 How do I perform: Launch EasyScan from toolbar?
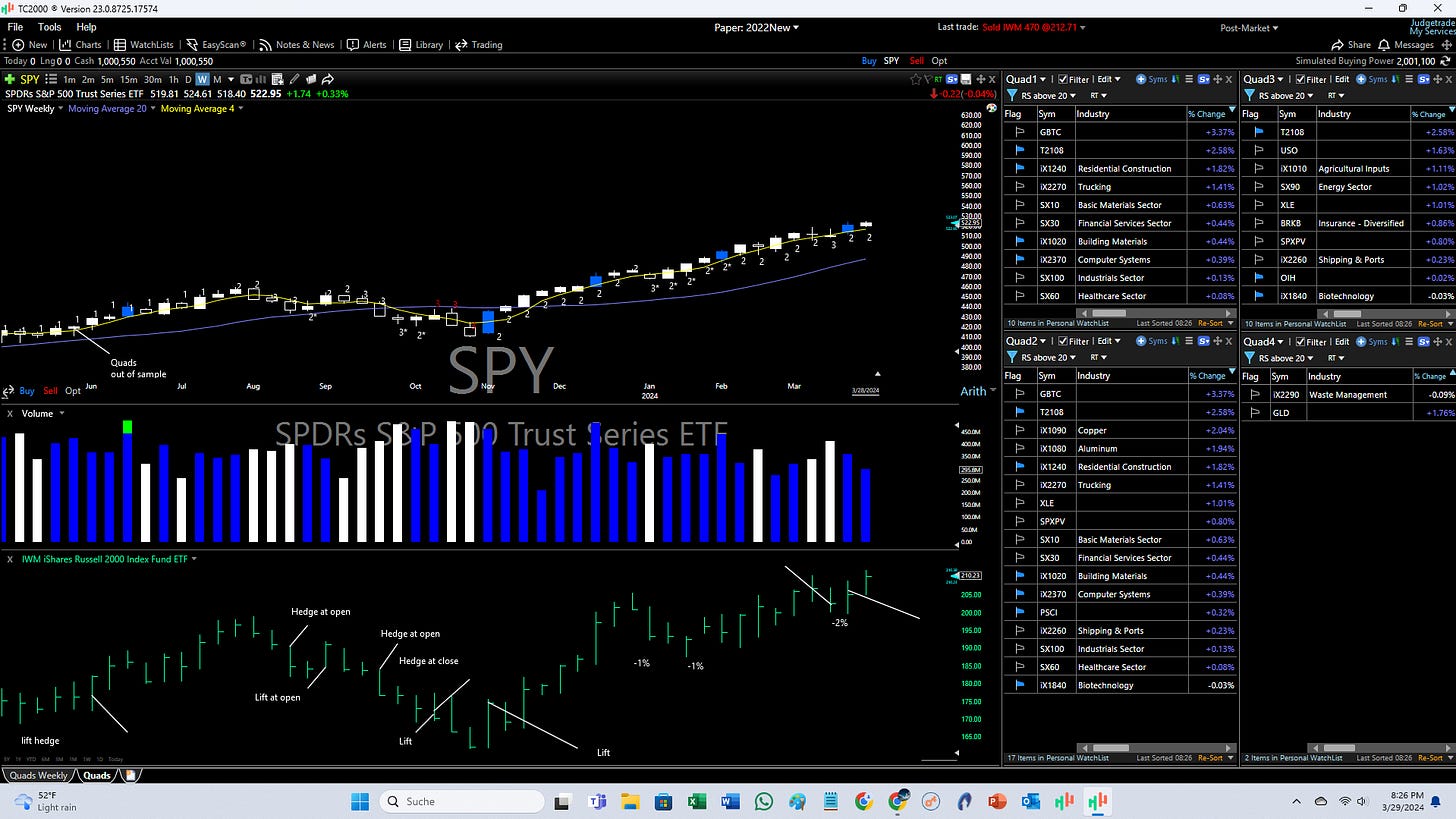216,45
